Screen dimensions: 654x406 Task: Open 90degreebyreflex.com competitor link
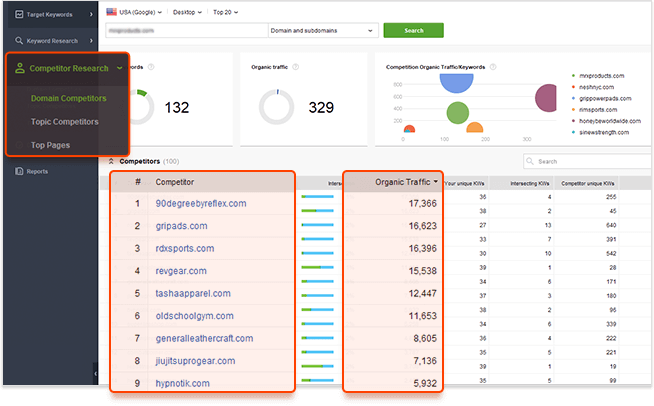click(x=201, y=203)
